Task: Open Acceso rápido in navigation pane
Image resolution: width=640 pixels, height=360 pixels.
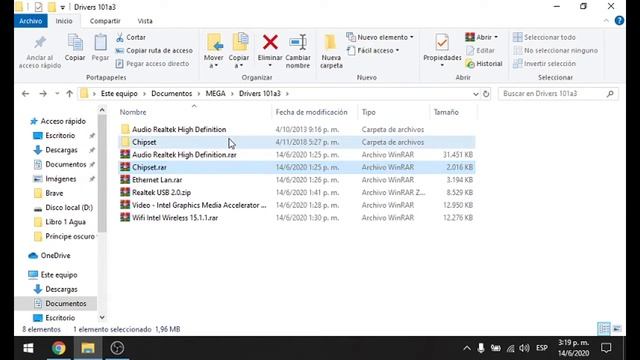Action: (63, 121)
